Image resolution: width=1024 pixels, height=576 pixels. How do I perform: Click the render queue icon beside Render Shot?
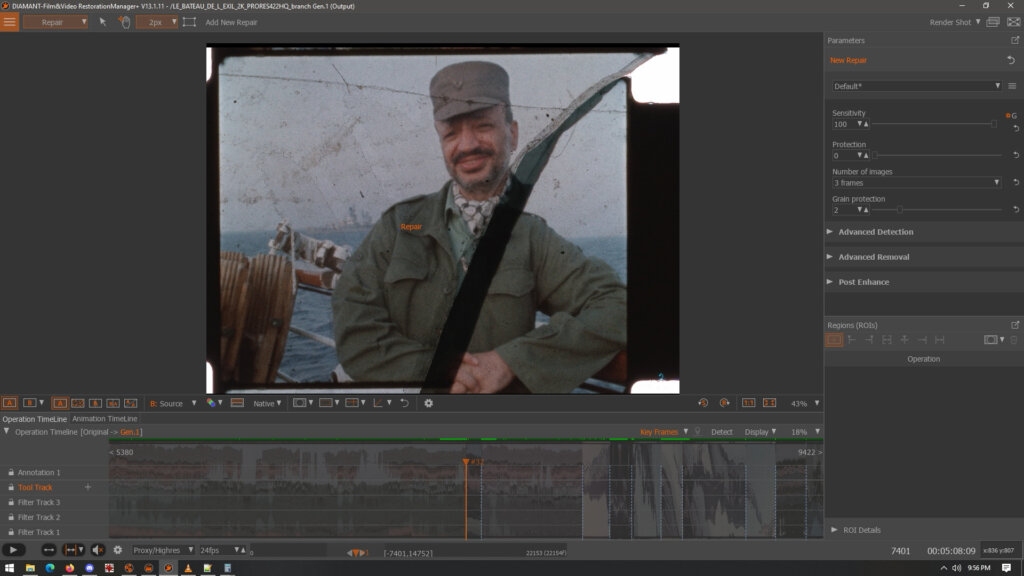(993, 22)
